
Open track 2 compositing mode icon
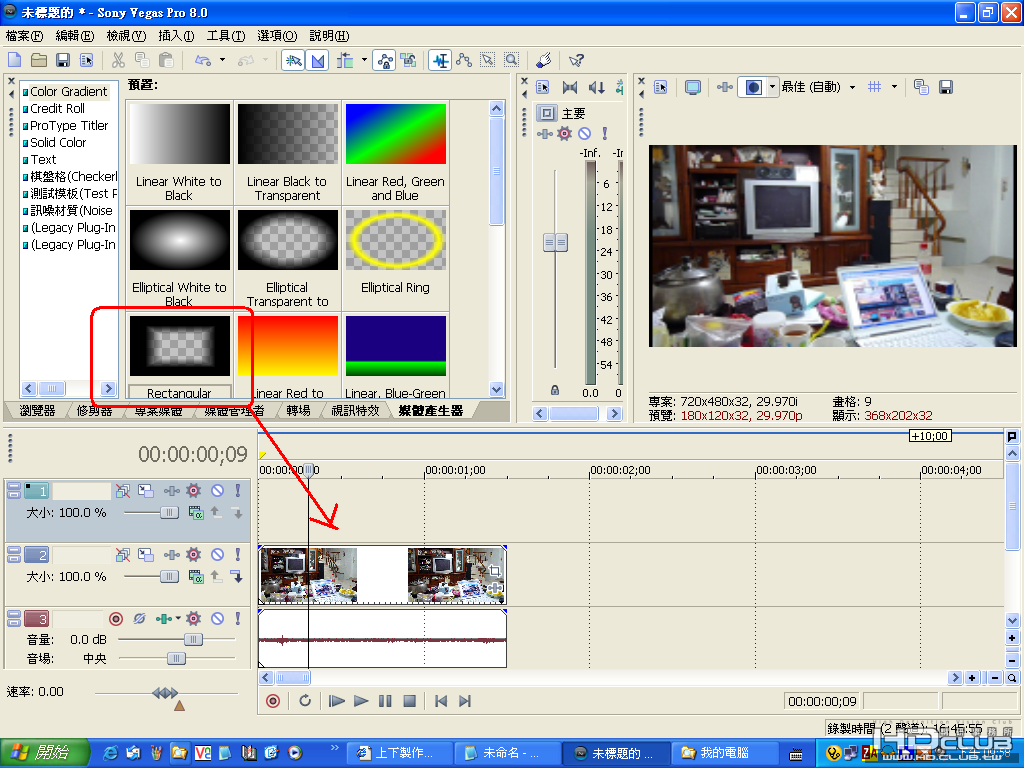tap(145, 555)
